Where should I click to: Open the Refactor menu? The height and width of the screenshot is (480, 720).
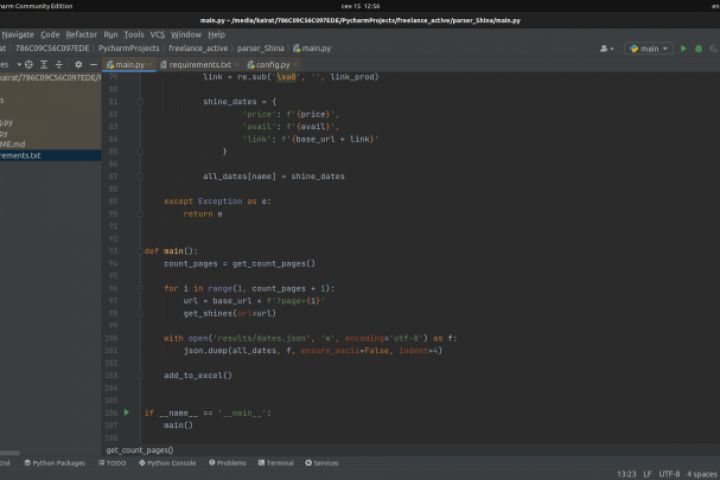click(x=81, y=34)
